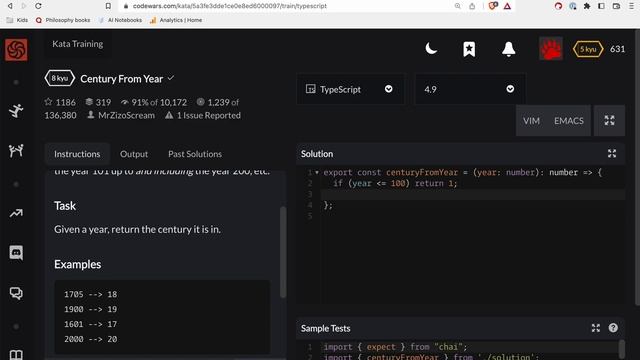This screenshot has height=360, width=640.
Task: Toggle fullscreen editor layout button
Action: click(x=609, y=120)
